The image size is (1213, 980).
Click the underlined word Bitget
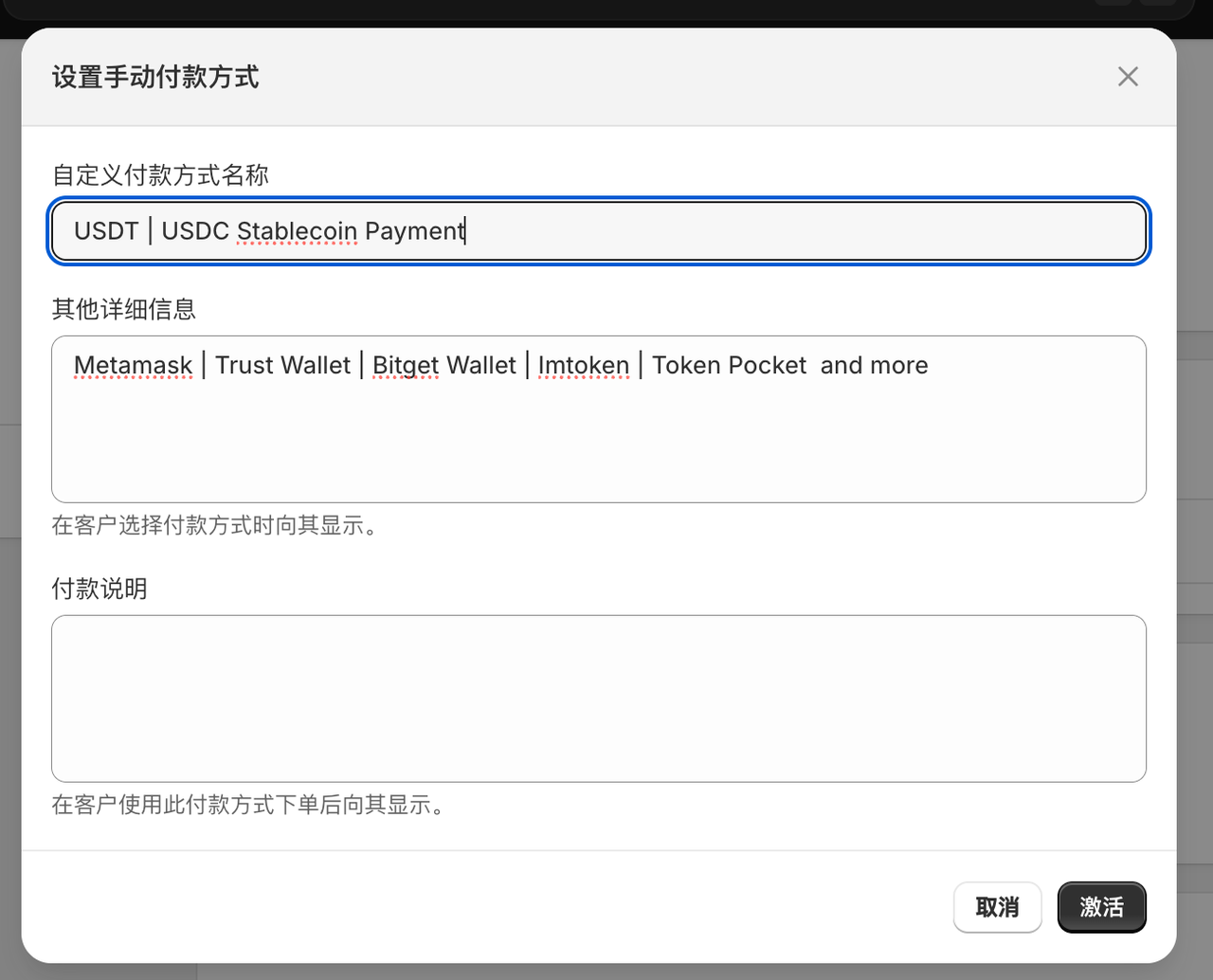406,366
